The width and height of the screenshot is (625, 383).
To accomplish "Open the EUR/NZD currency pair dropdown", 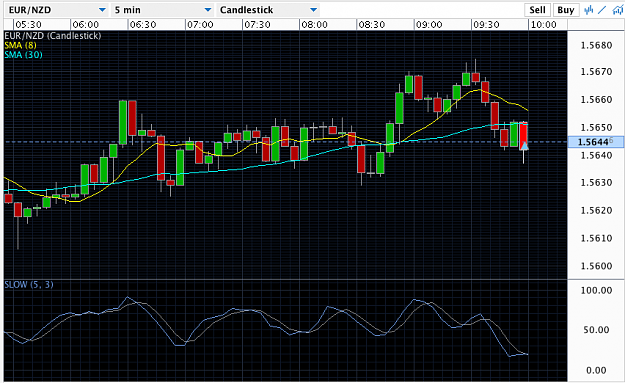I will pyautogui.click(x=57, y=10).
